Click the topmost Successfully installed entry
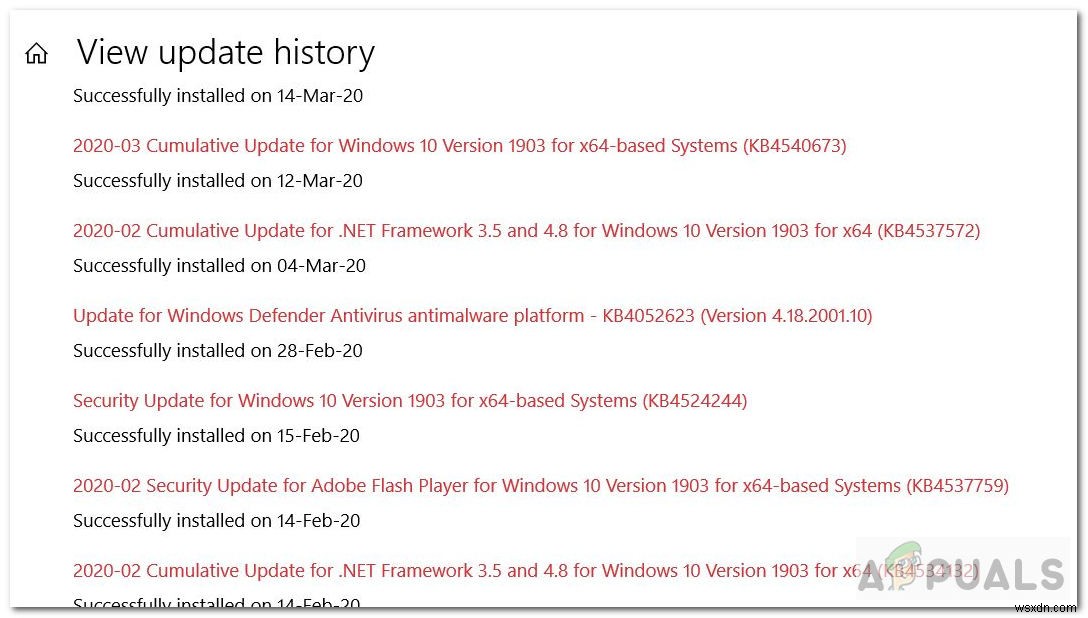This screenshot has height=618, width=1088. (218, 95)
